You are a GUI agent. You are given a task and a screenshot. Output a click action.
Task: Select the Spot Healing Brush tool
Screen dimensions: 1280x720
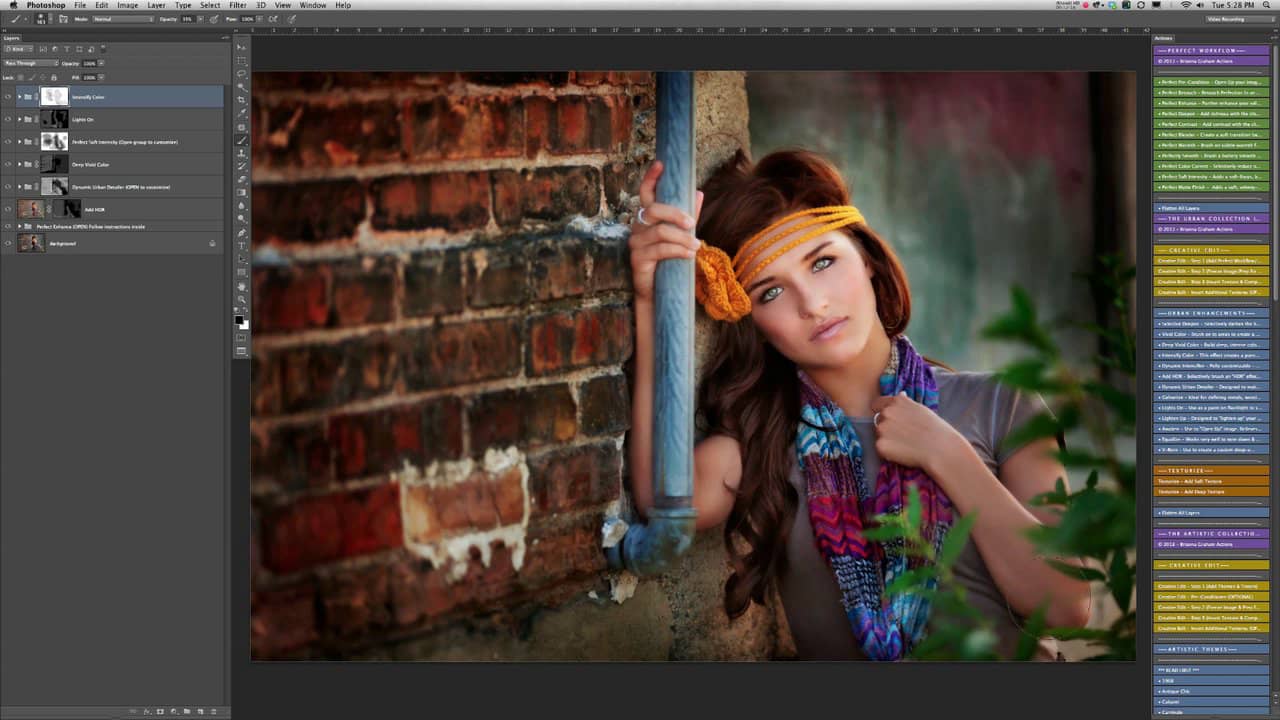pos(241,127)
